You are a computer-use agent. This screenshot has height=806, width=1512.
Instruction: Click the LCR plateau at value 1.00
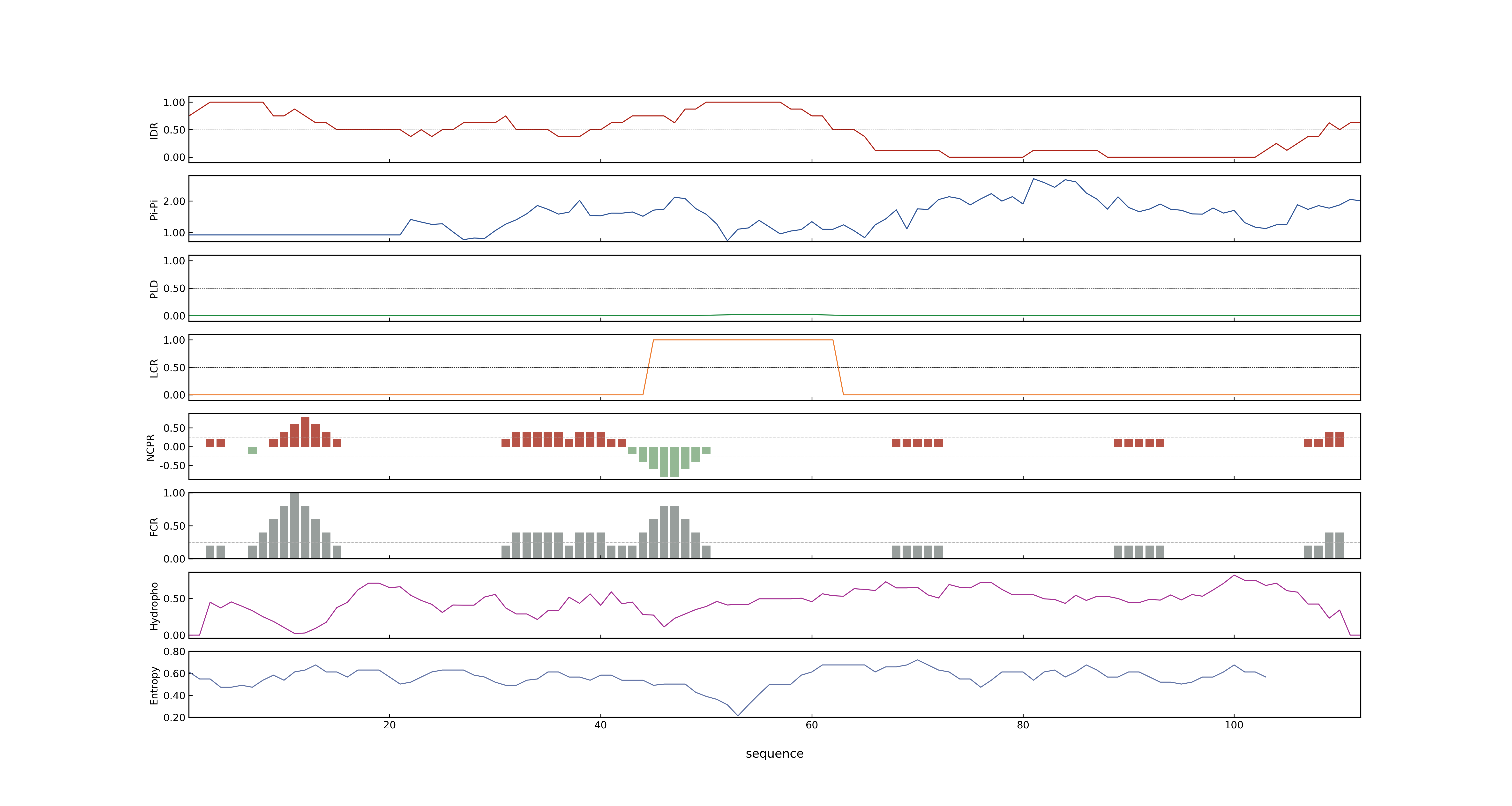click(x=743, y=340)
